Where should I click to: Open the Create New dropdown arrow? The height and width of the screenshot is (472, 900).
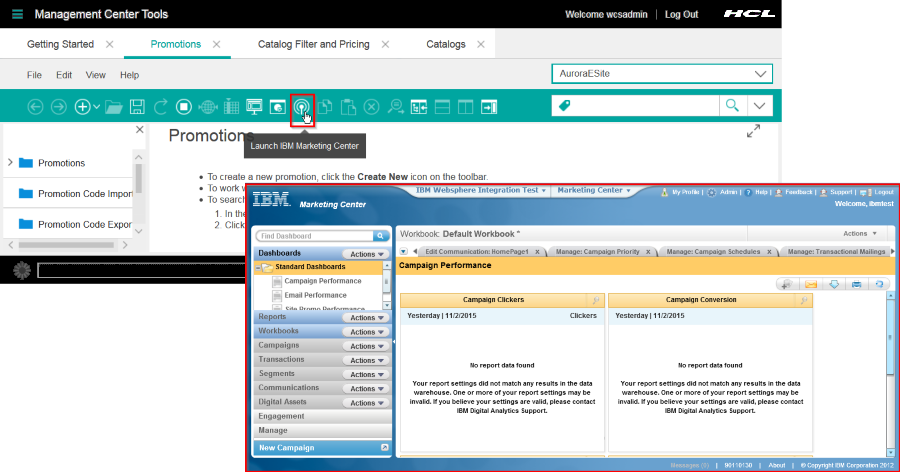[x=96, y=107]
